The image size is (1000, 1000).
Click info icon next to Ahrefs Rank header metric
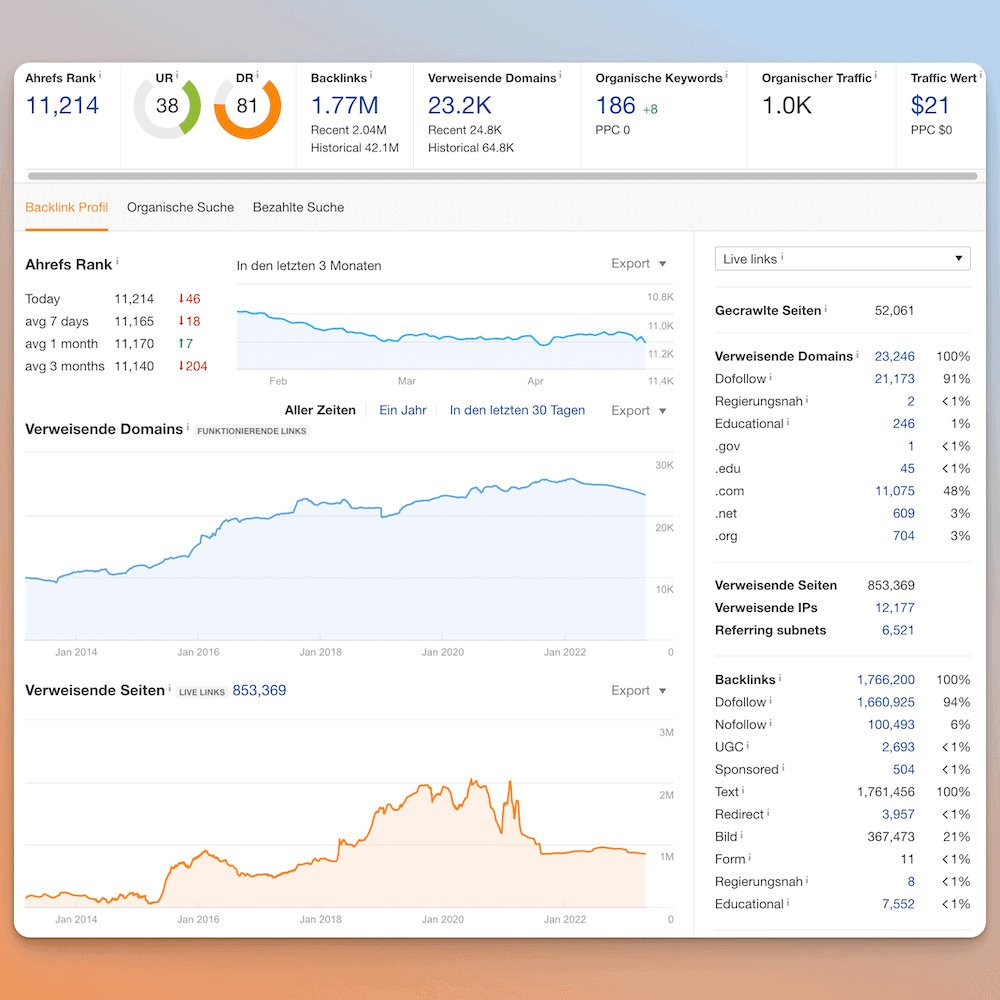click(100, 75)
